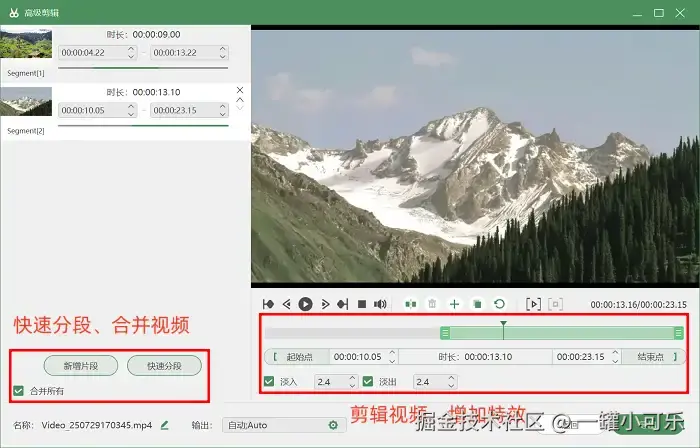Click the timeline right trim handle

[679, 333]
